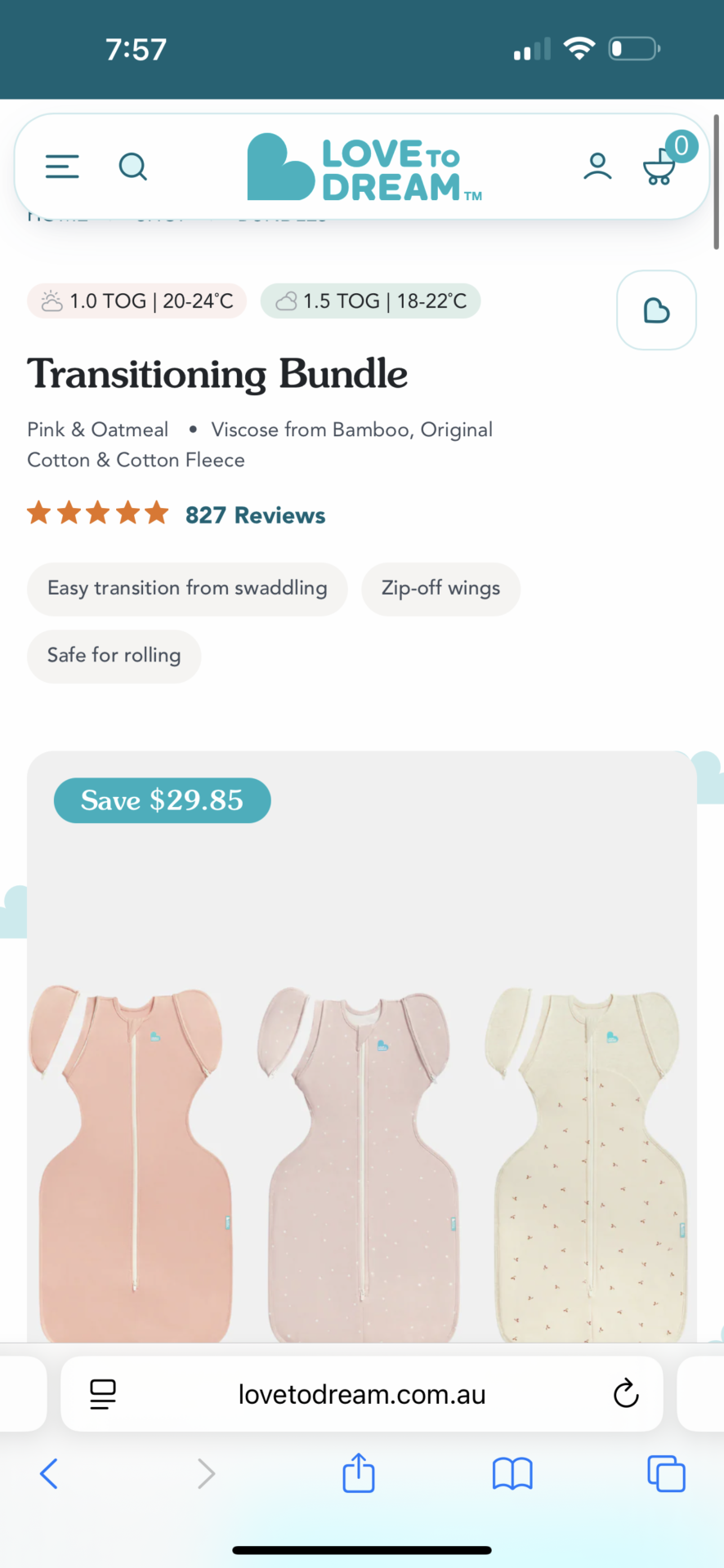Open the Safari share sheet

point(358,1474)
